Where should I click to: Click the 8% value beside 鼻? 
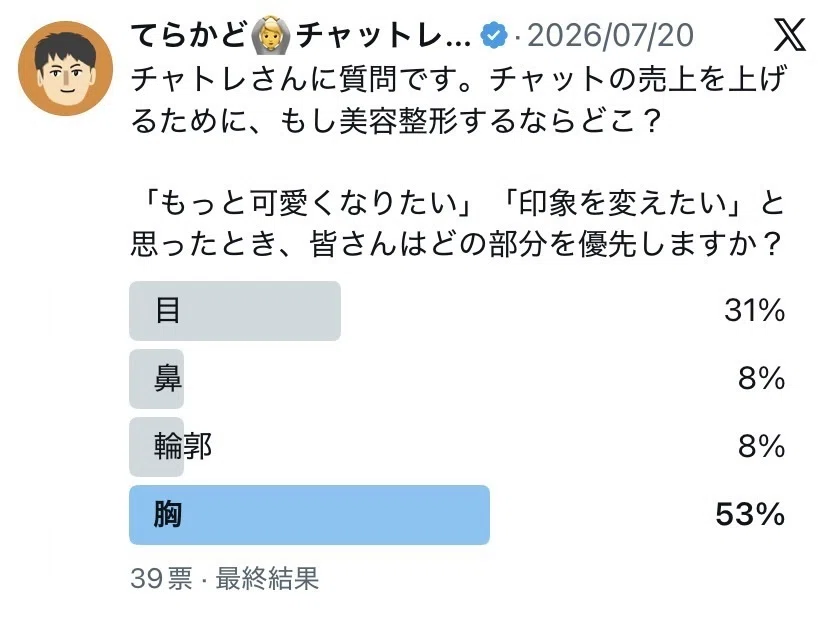(x=761, y=378)
